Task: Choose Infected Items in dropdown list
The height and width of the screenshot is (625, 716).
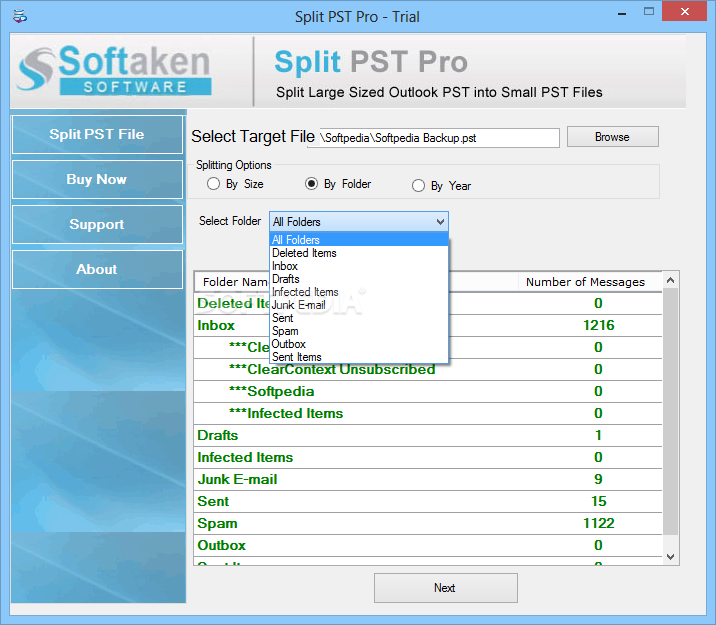Action: tap(359, 292)
